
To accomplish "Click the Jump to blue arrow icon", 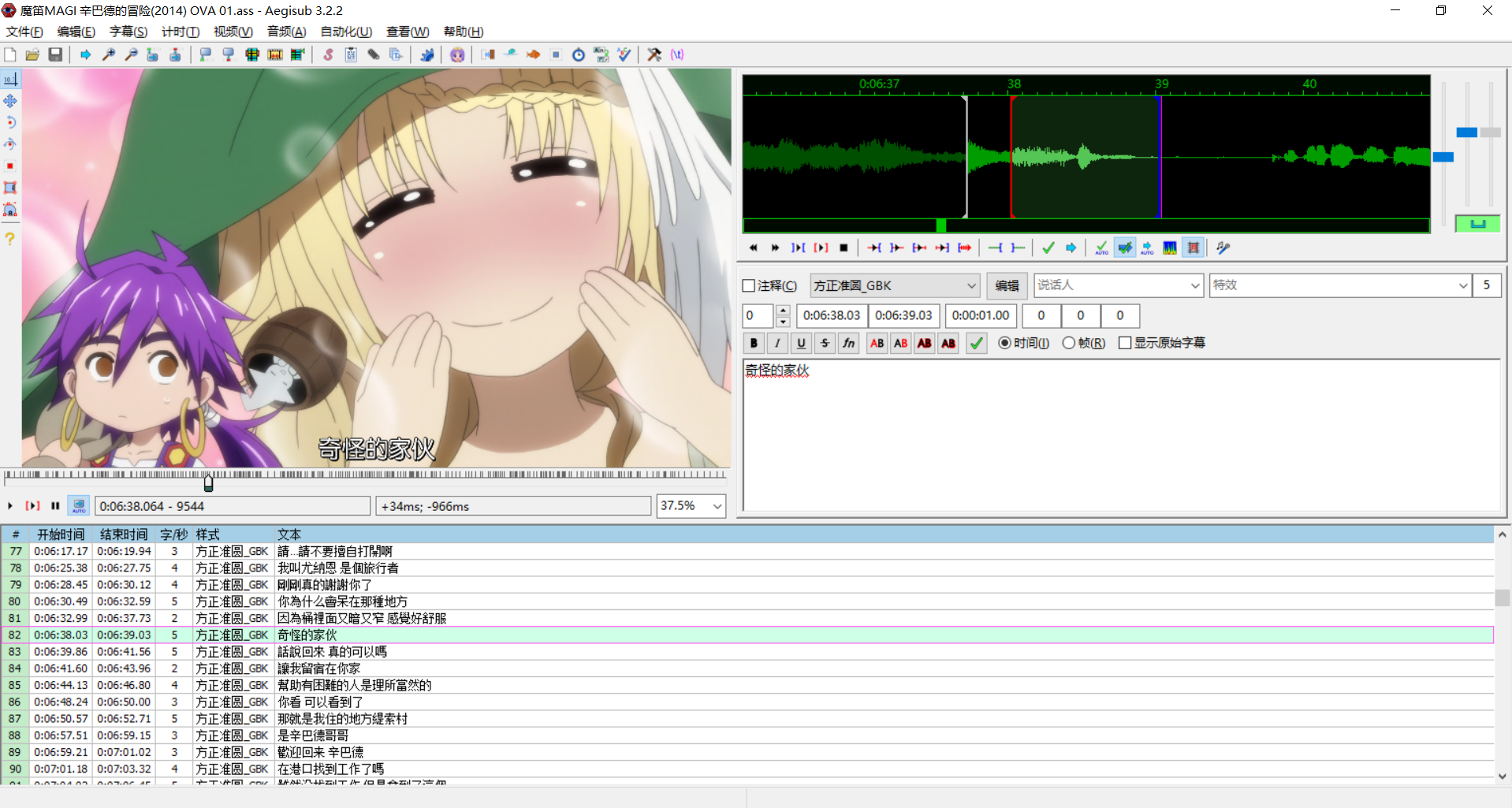I will pos(85,54).
